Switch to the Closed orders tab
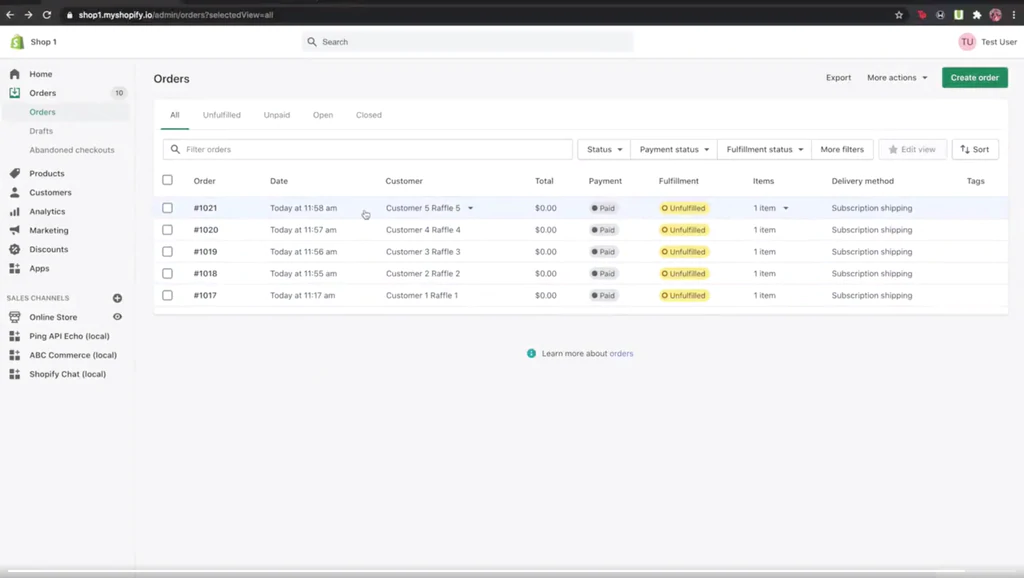The width and height of the screenshot is (1024, 578). (369, 115)
